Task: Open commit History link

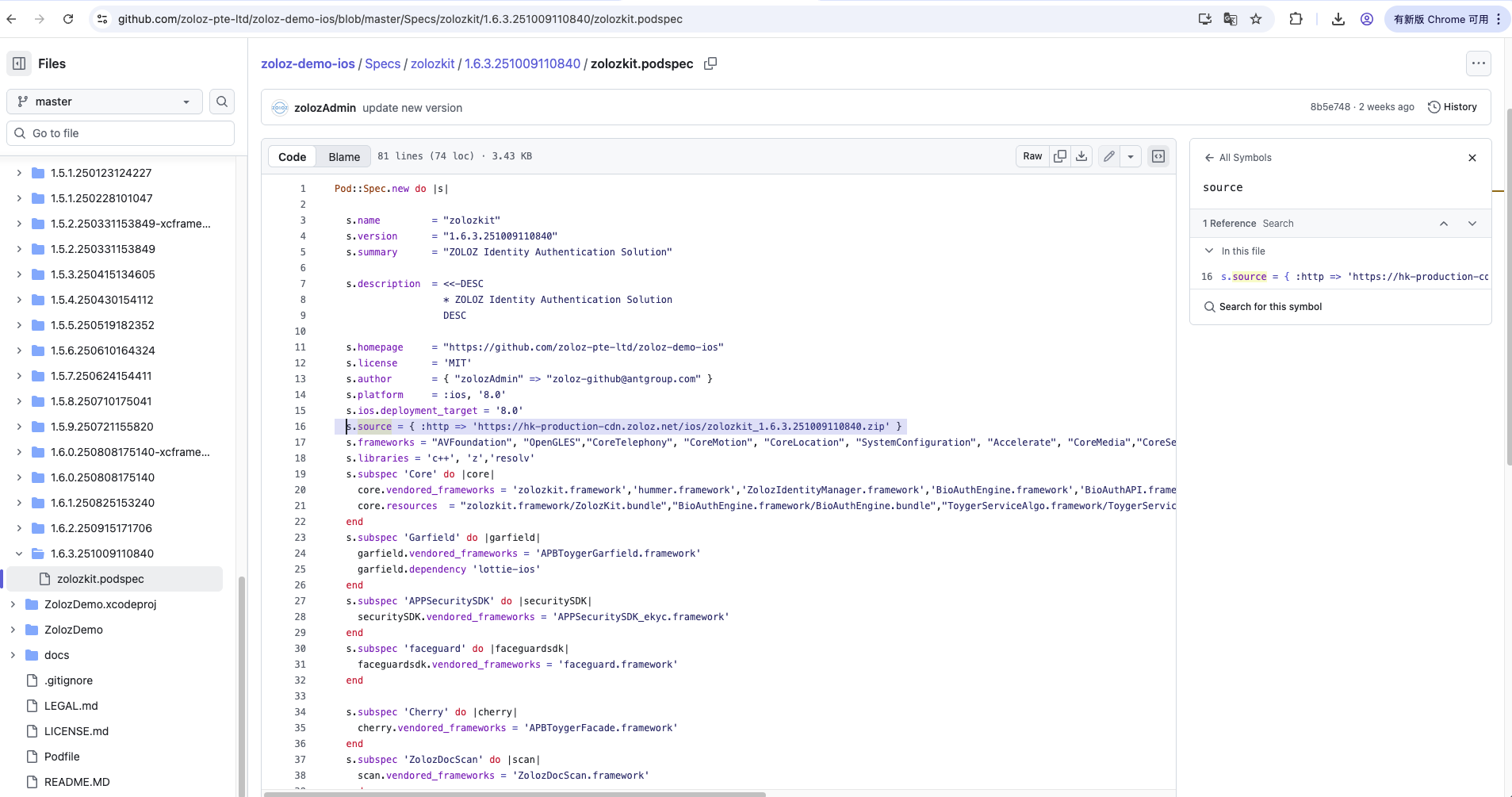Action: coord(1453,107)
